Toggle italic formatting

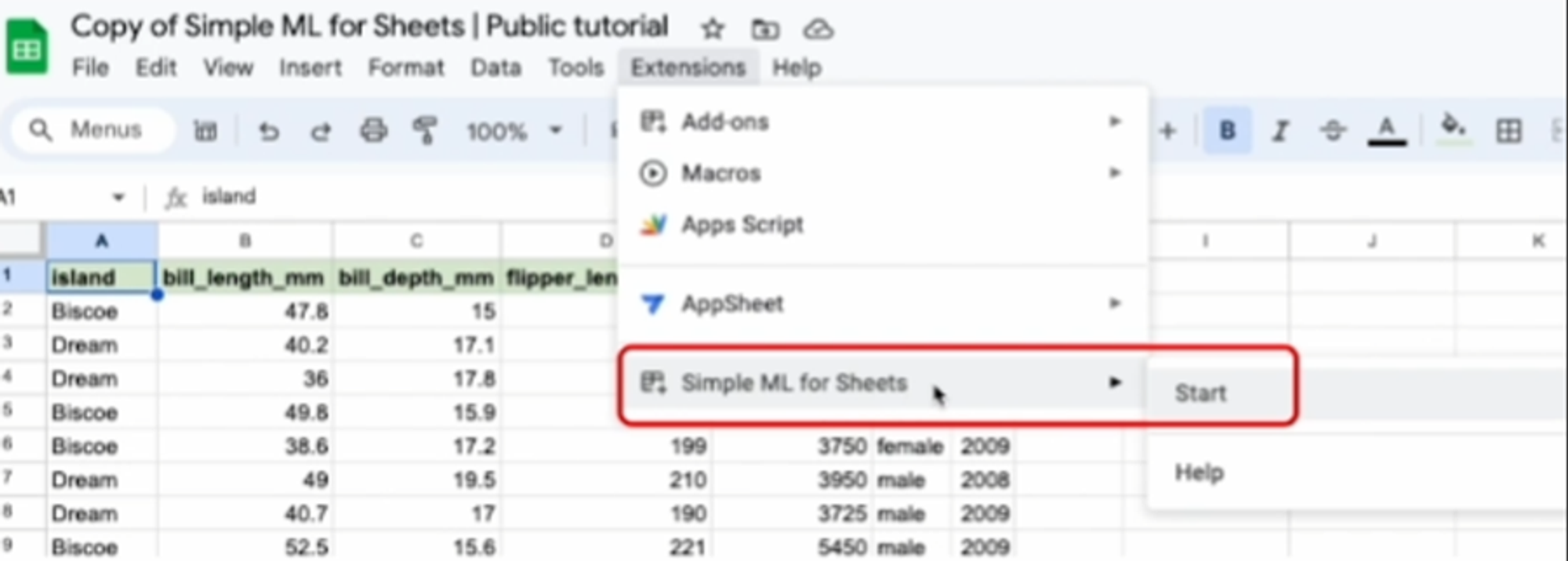[x=1280, y=131]
